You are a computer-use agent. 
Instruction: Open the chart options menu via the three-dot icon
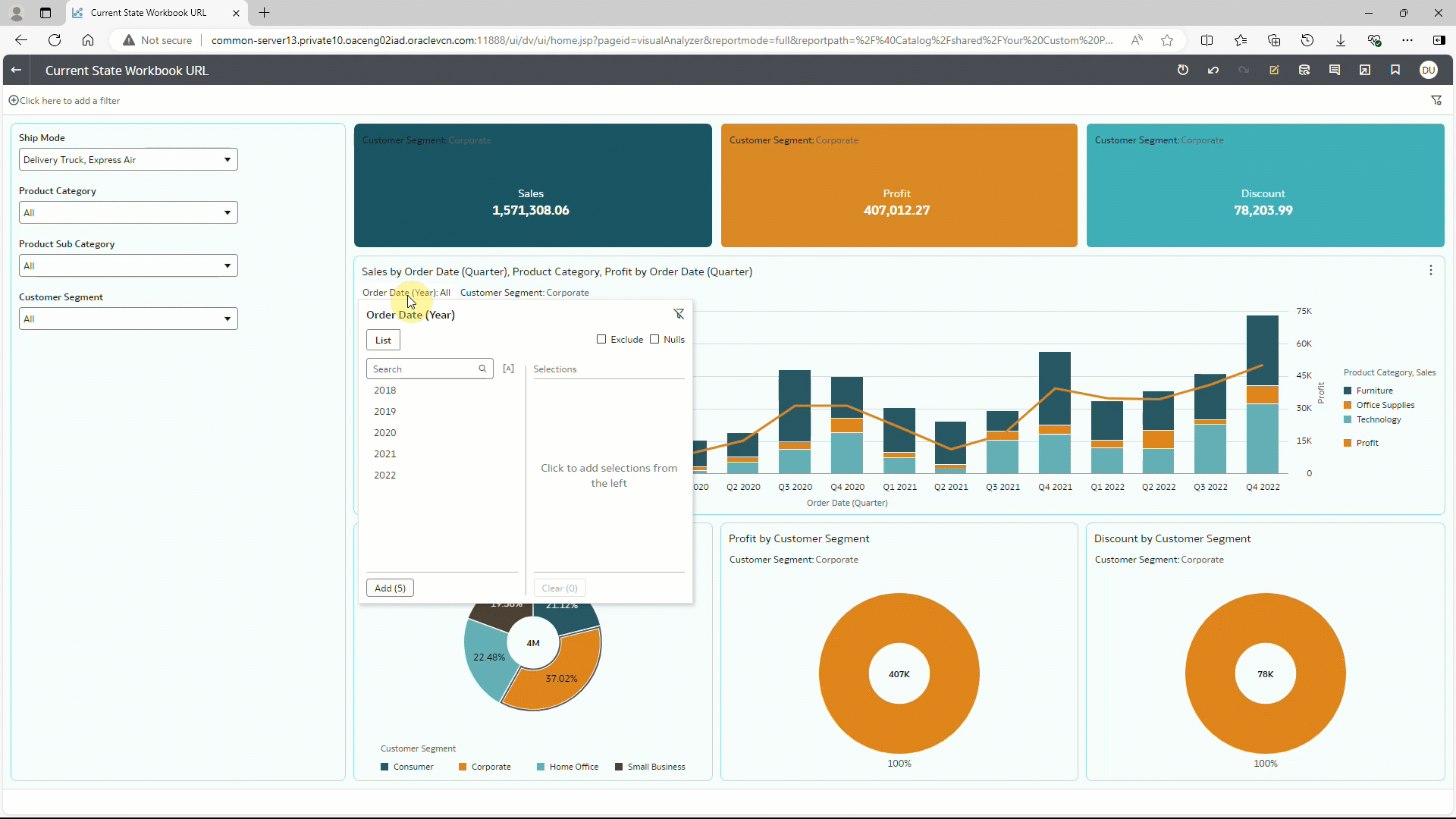pos(1432,270)
